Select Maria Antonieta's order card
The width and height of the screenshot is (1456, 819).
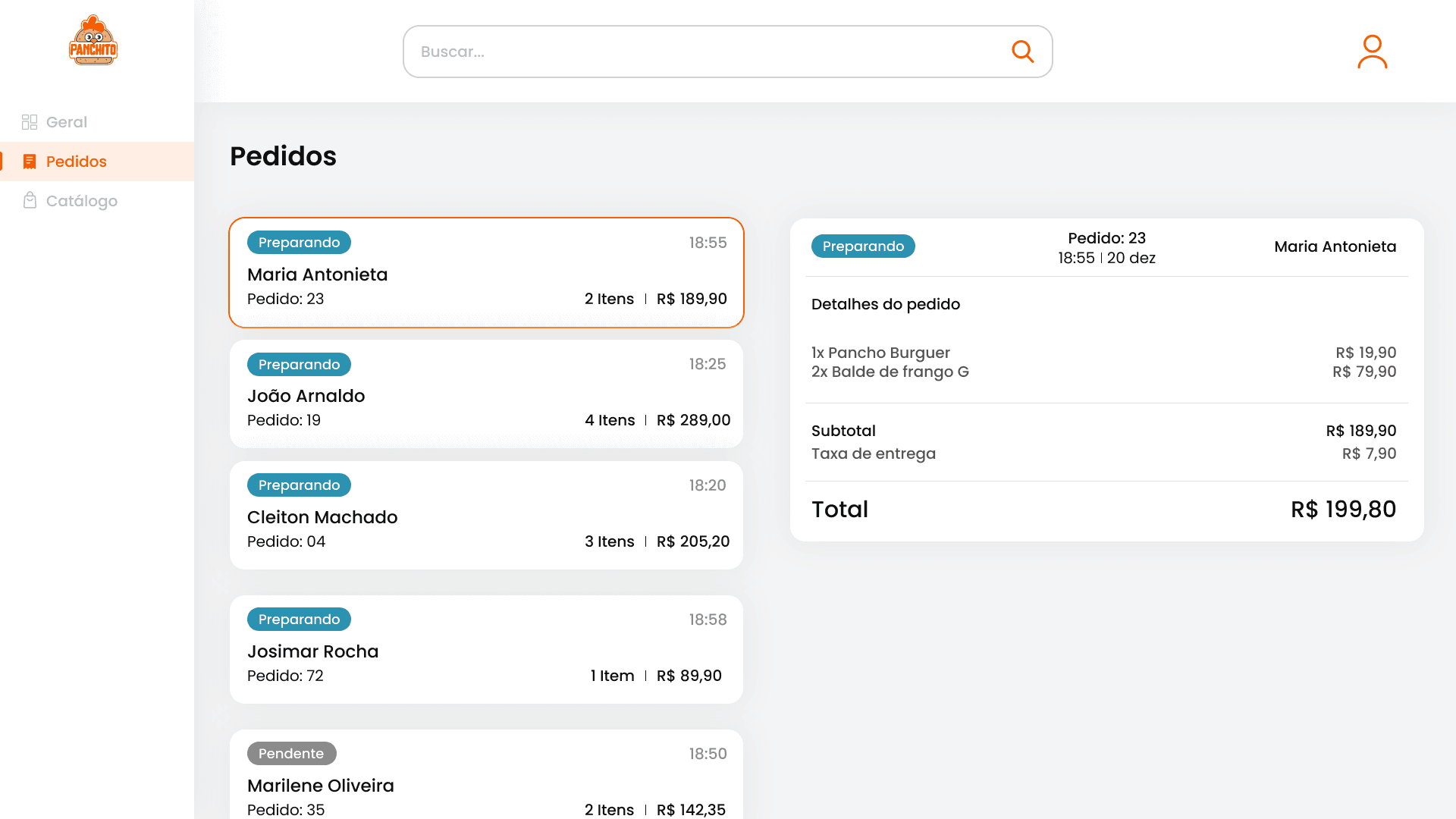pos(486,273)
